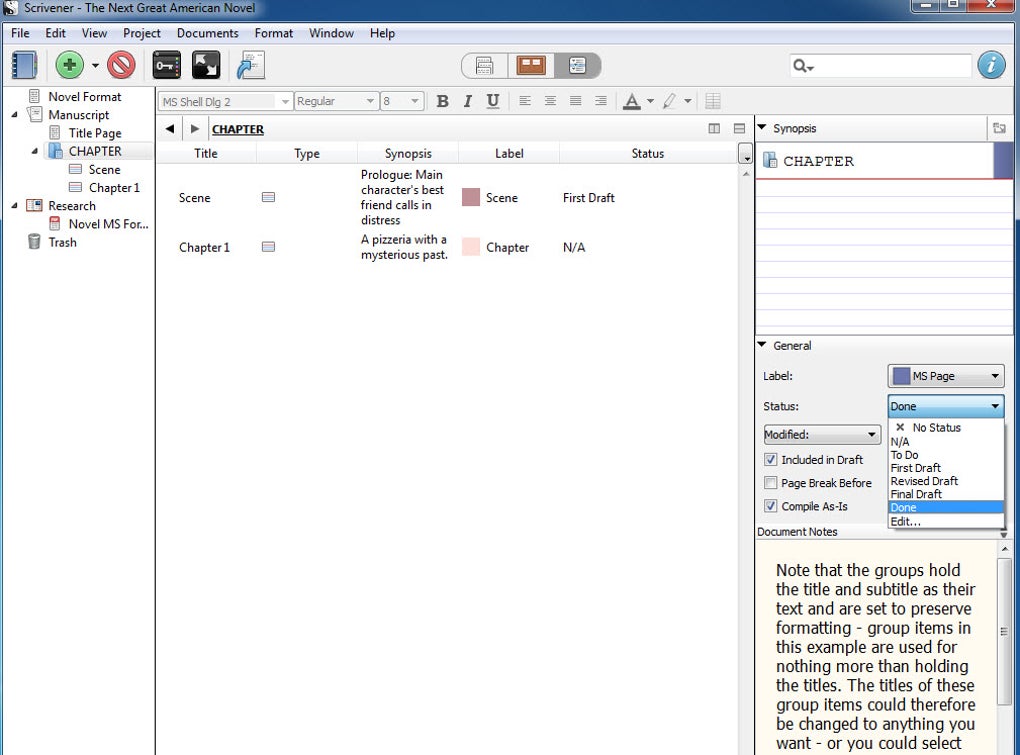
Task: Split editor vertically icon
Action: 714,129
